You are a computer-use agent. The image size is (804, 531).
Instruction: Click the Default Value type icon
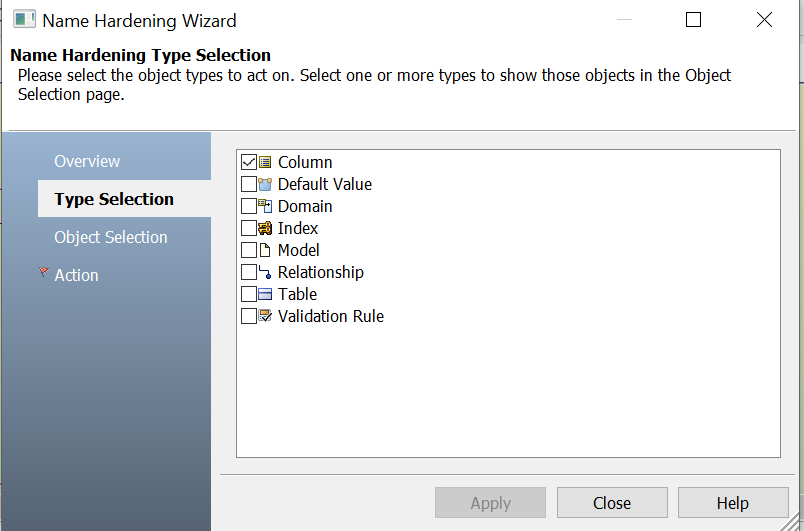265,184
